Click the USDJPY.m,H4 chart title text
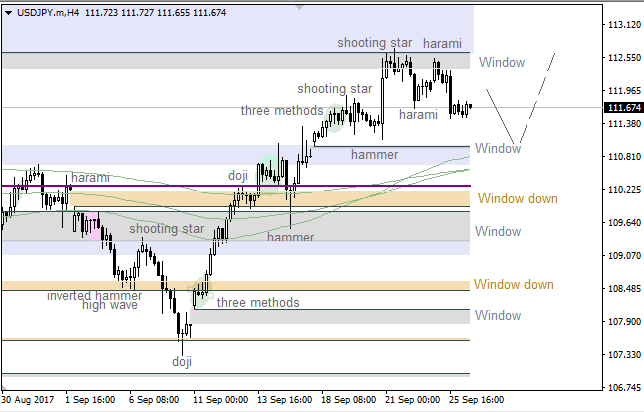The width and height of the screenshot is (644, 412). 50,10
